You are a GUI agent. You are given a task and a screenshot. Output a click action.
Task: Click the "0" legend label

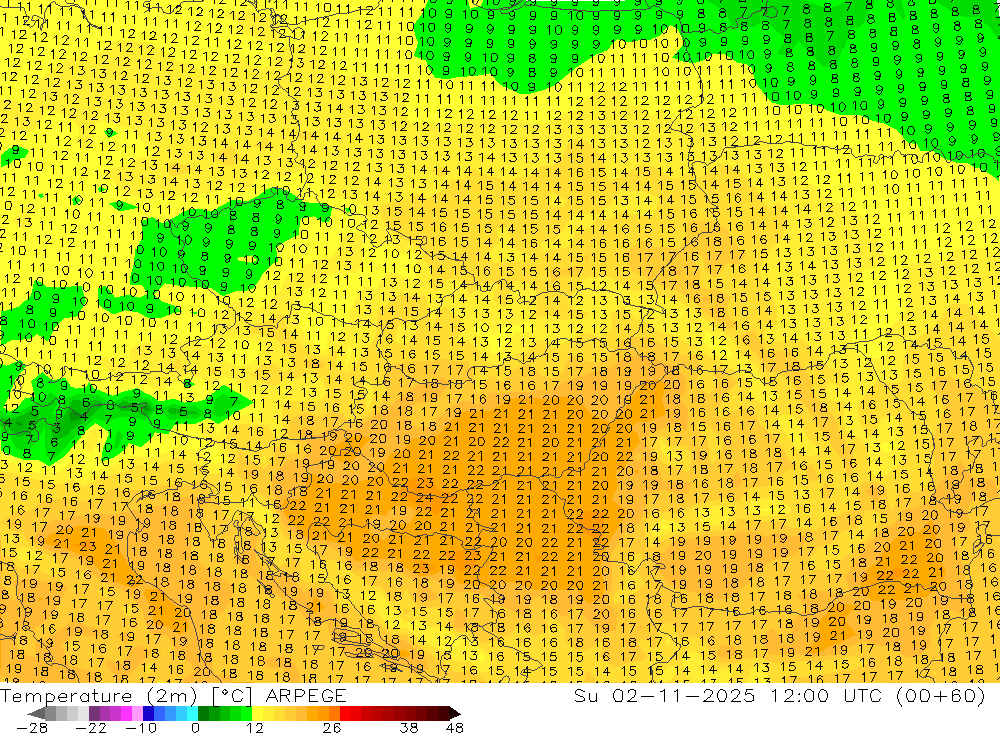coord(195,727)
